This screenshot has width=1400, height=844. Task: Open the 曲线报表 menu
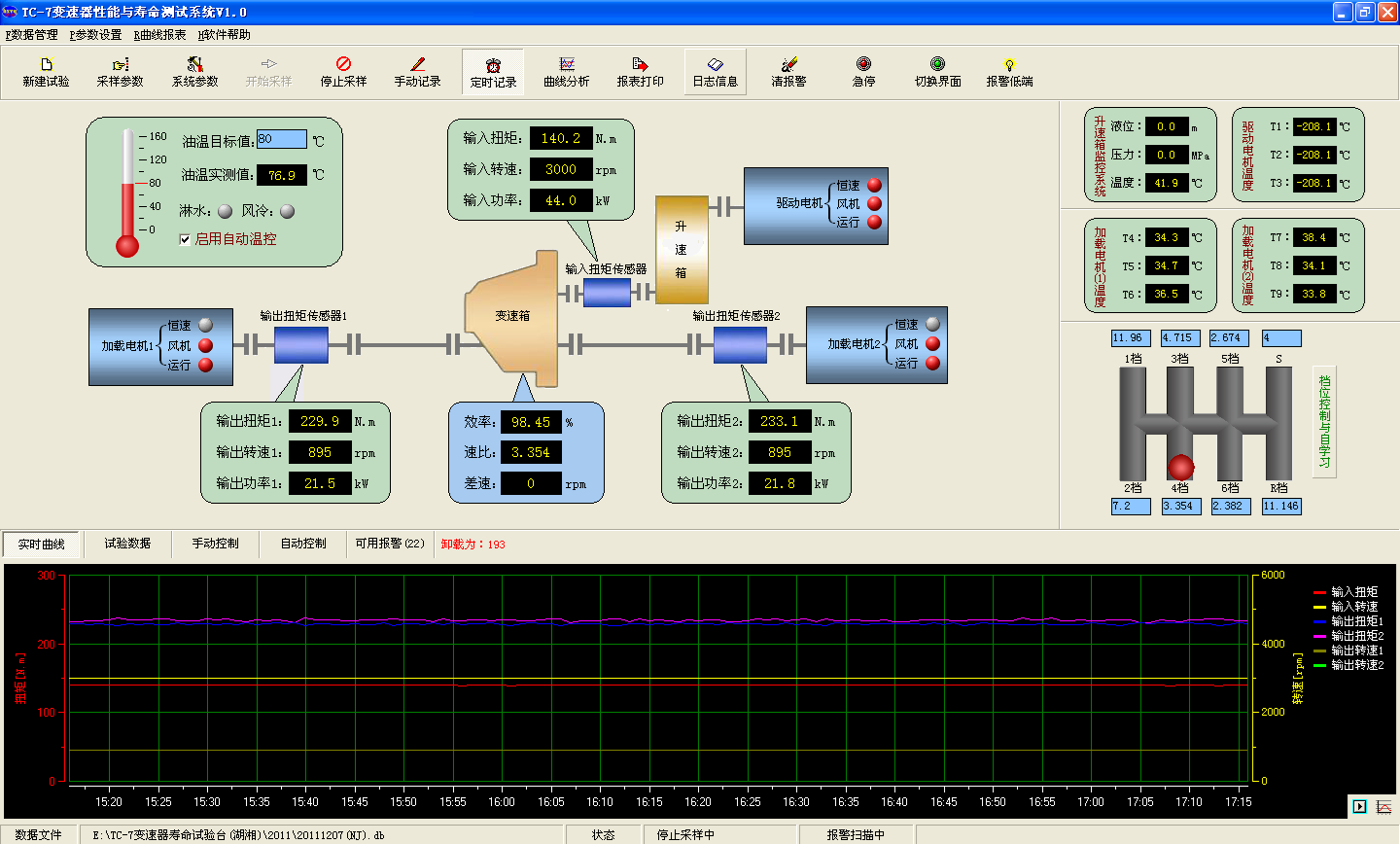pos(159,35)
